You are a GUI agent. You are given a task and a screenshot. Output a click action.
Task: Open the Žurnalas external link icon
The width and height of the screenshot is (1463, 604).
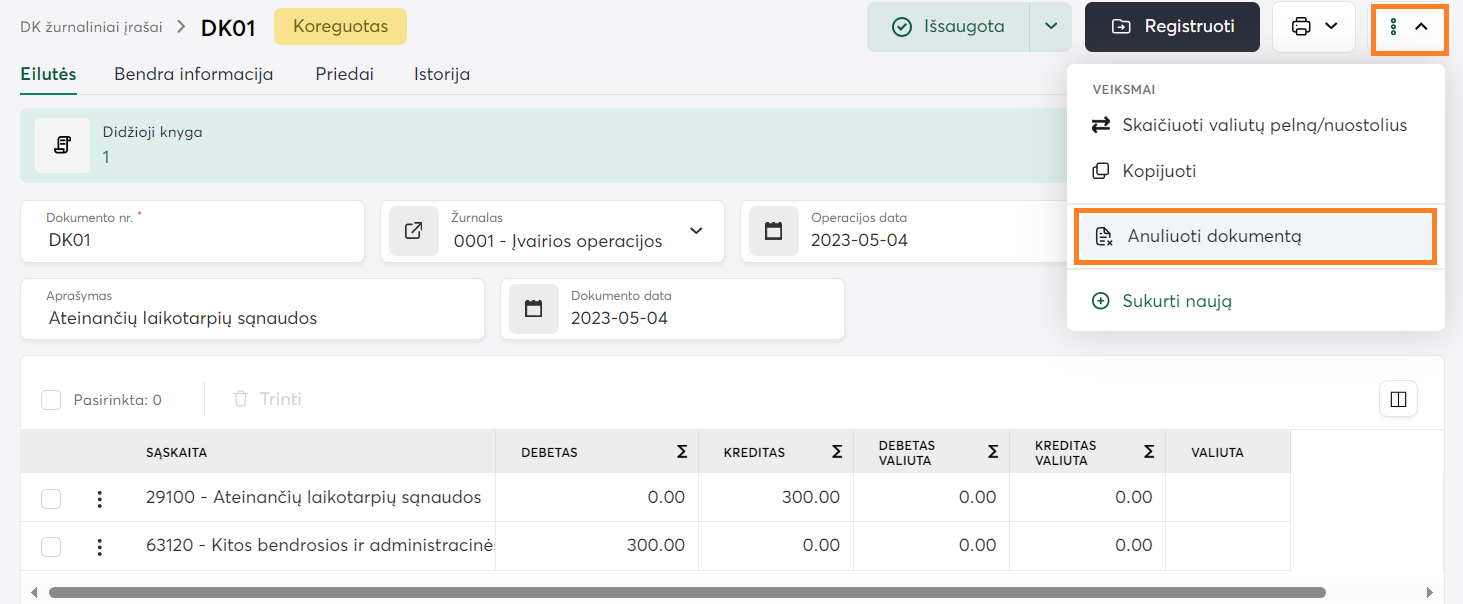click(x=413, y=232)
